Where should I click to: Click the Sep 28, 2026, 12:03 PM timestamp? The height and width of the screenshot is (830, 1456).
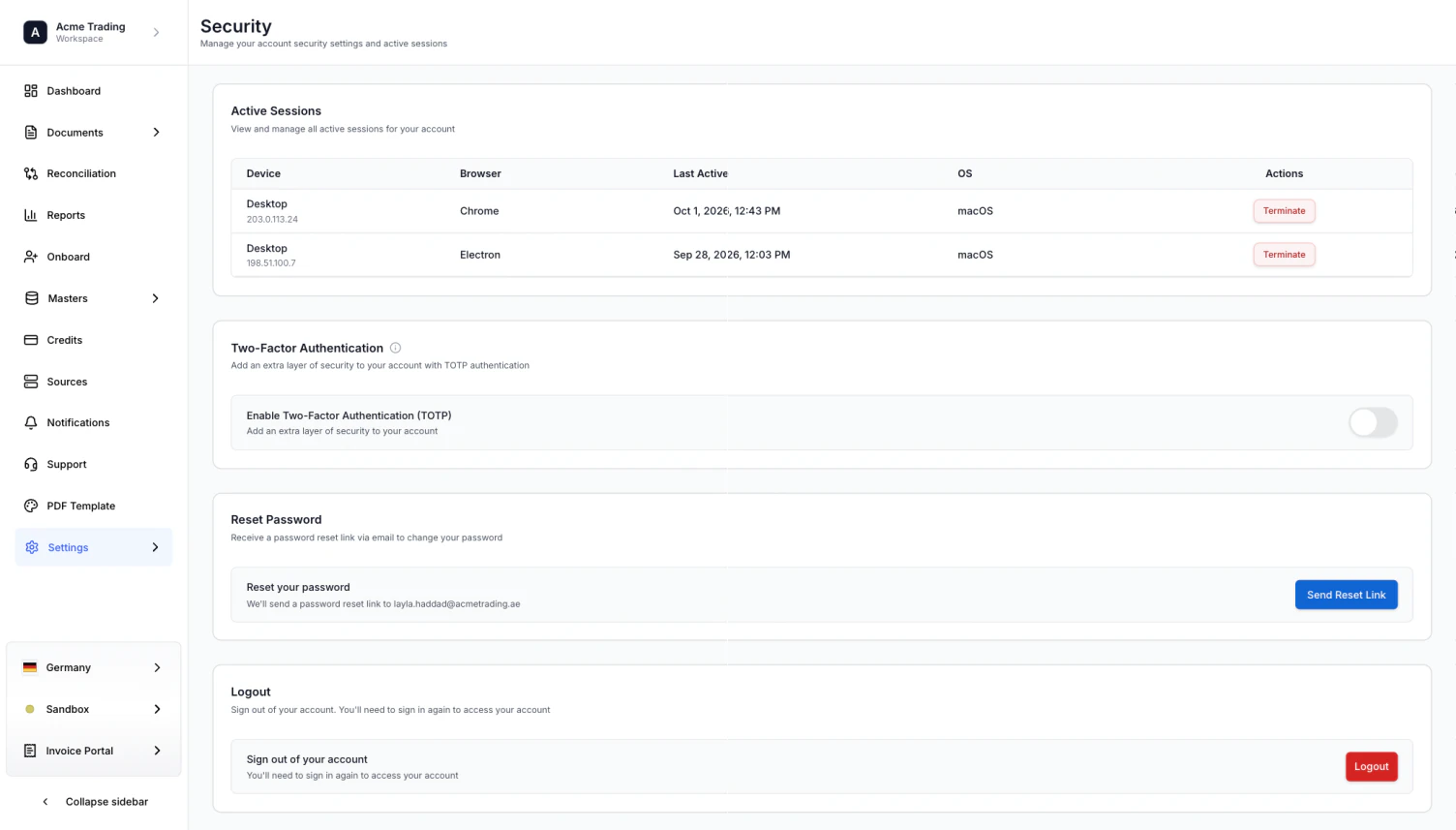click(732, 255)
